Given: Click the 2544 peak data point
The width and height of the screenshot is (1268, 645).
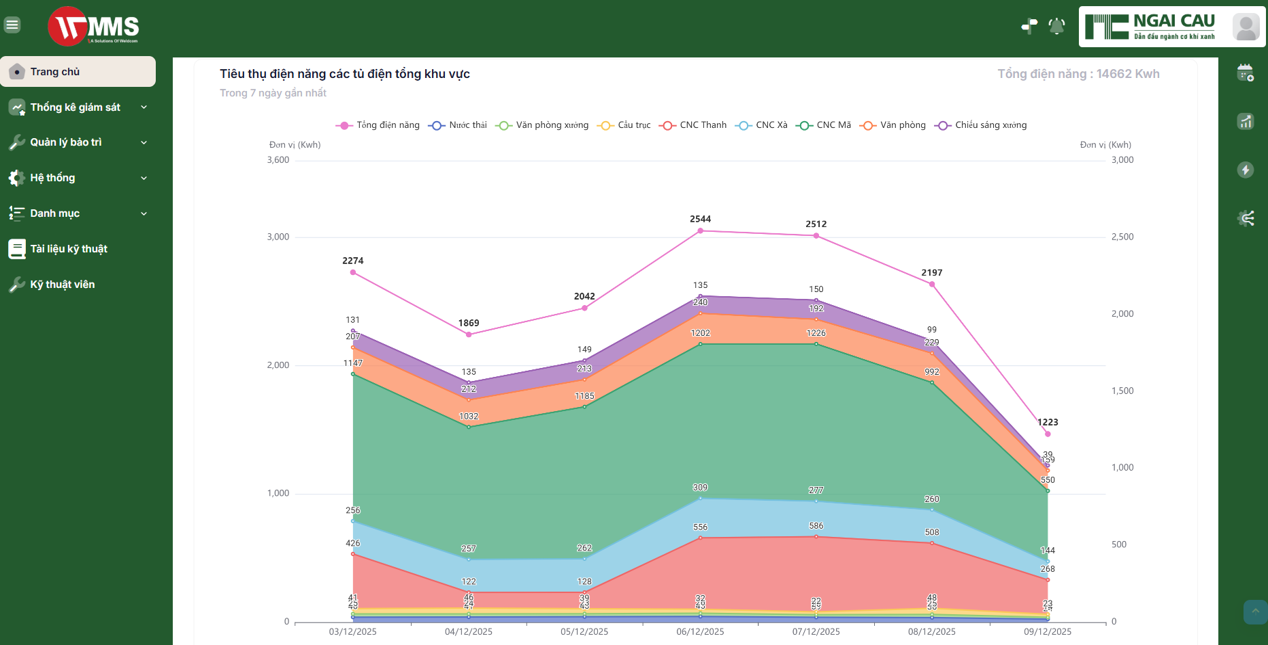Looking at the screenshot, I should pos(700,231).
